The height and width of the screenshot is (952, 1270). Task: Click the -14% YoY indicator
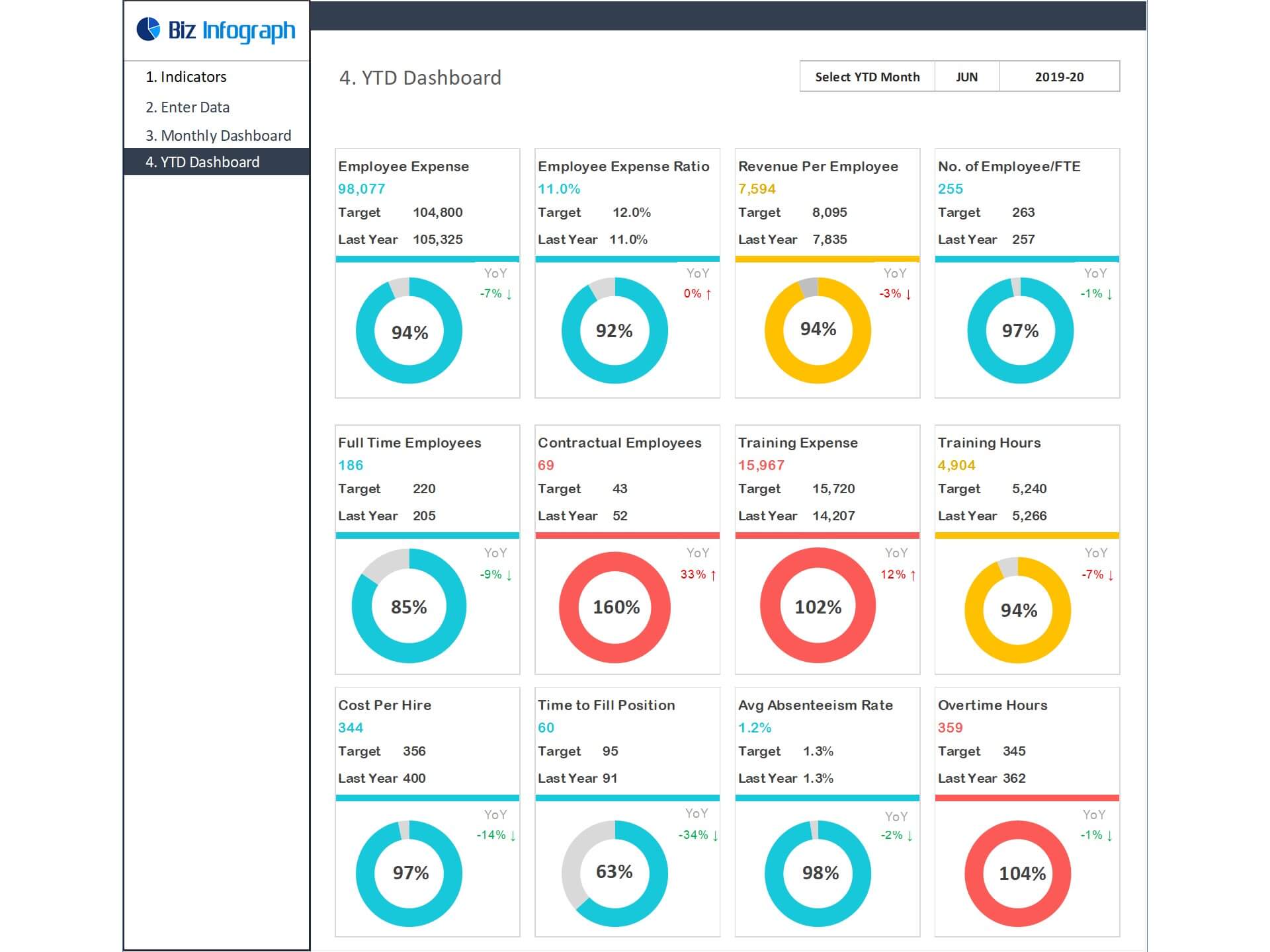coord(496,835)
